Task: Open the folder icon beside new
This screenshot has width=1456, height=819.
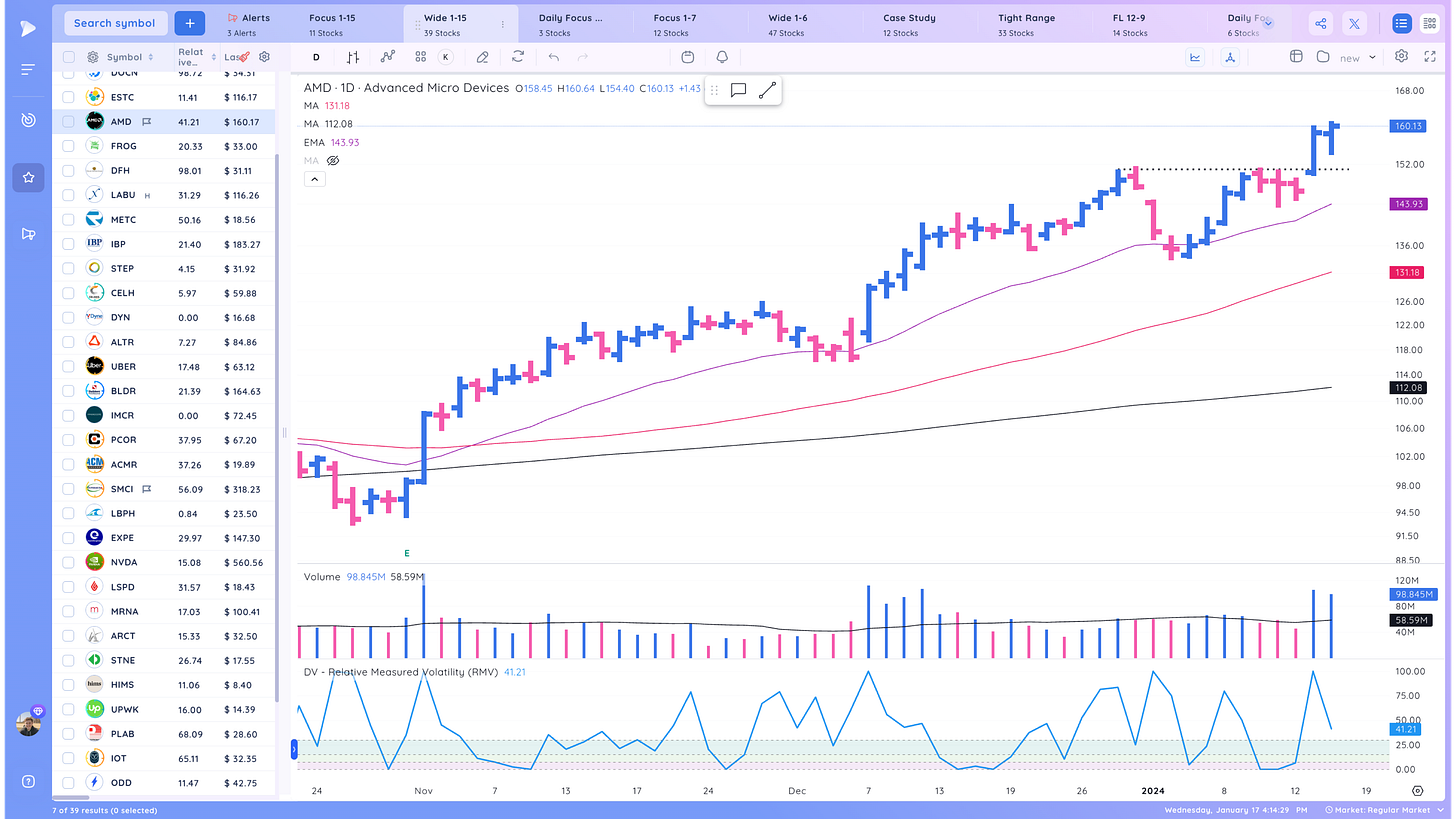Action: pyautogui.click(x=1323, y=57)
